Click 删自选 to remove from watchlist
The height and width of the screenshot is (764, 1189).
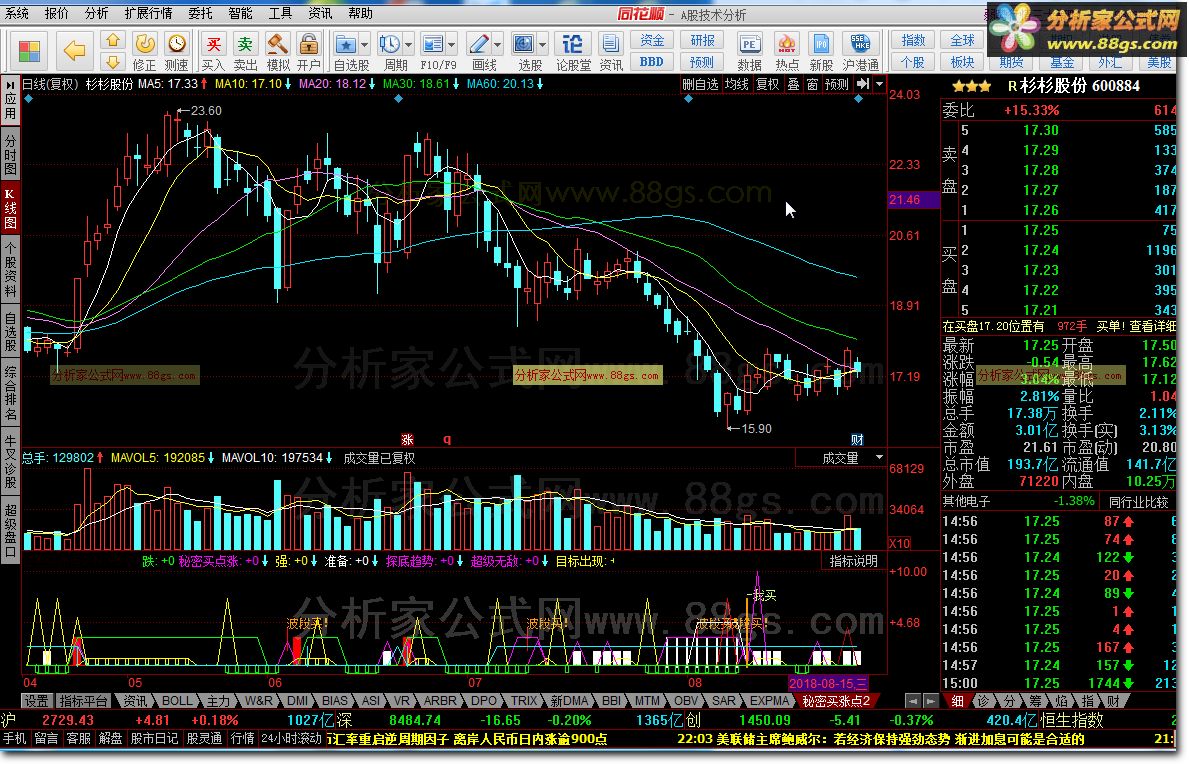(x=700, y=84)
